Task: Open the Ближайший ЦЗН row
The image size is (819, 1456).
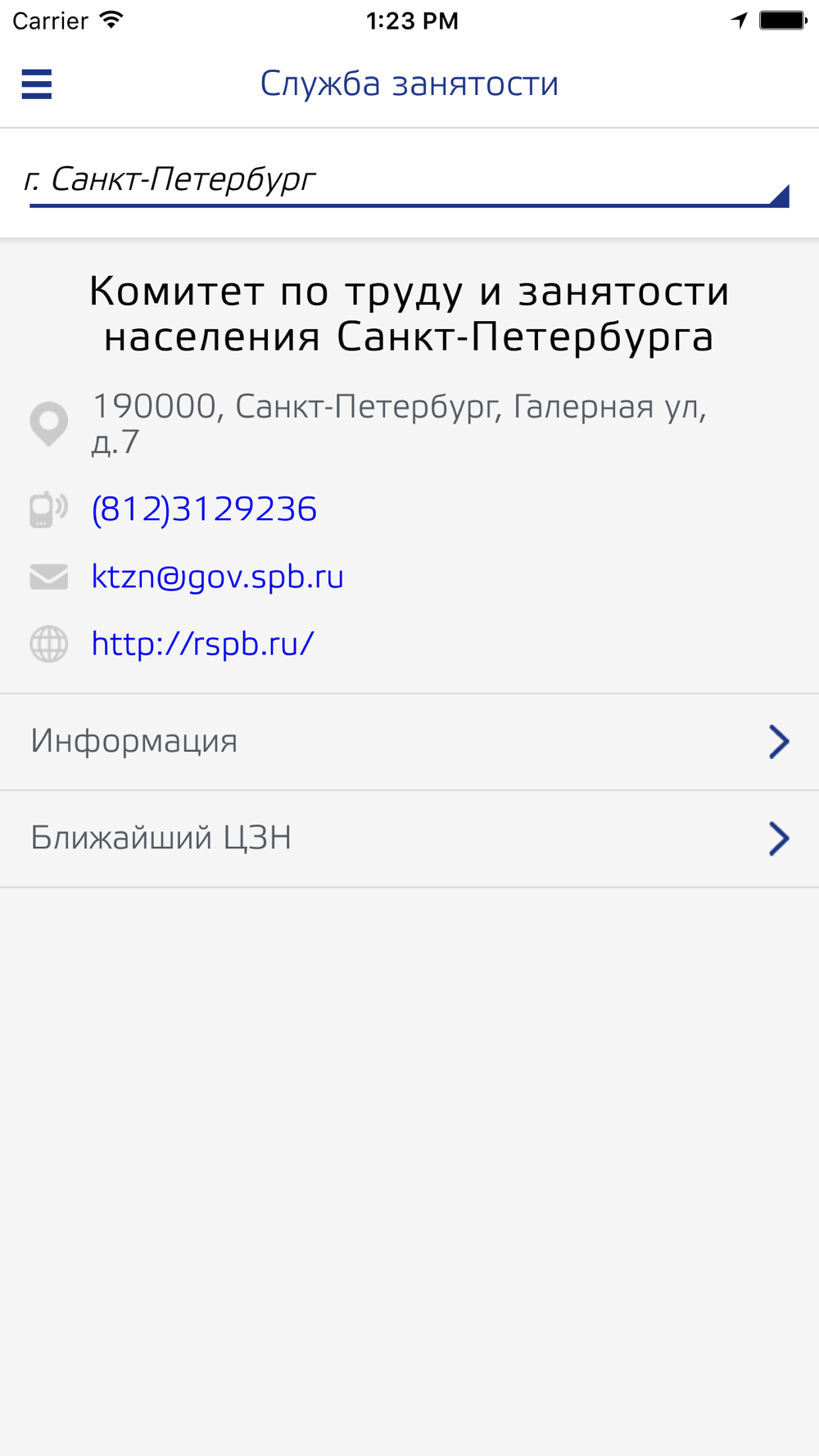Action: 409,839
